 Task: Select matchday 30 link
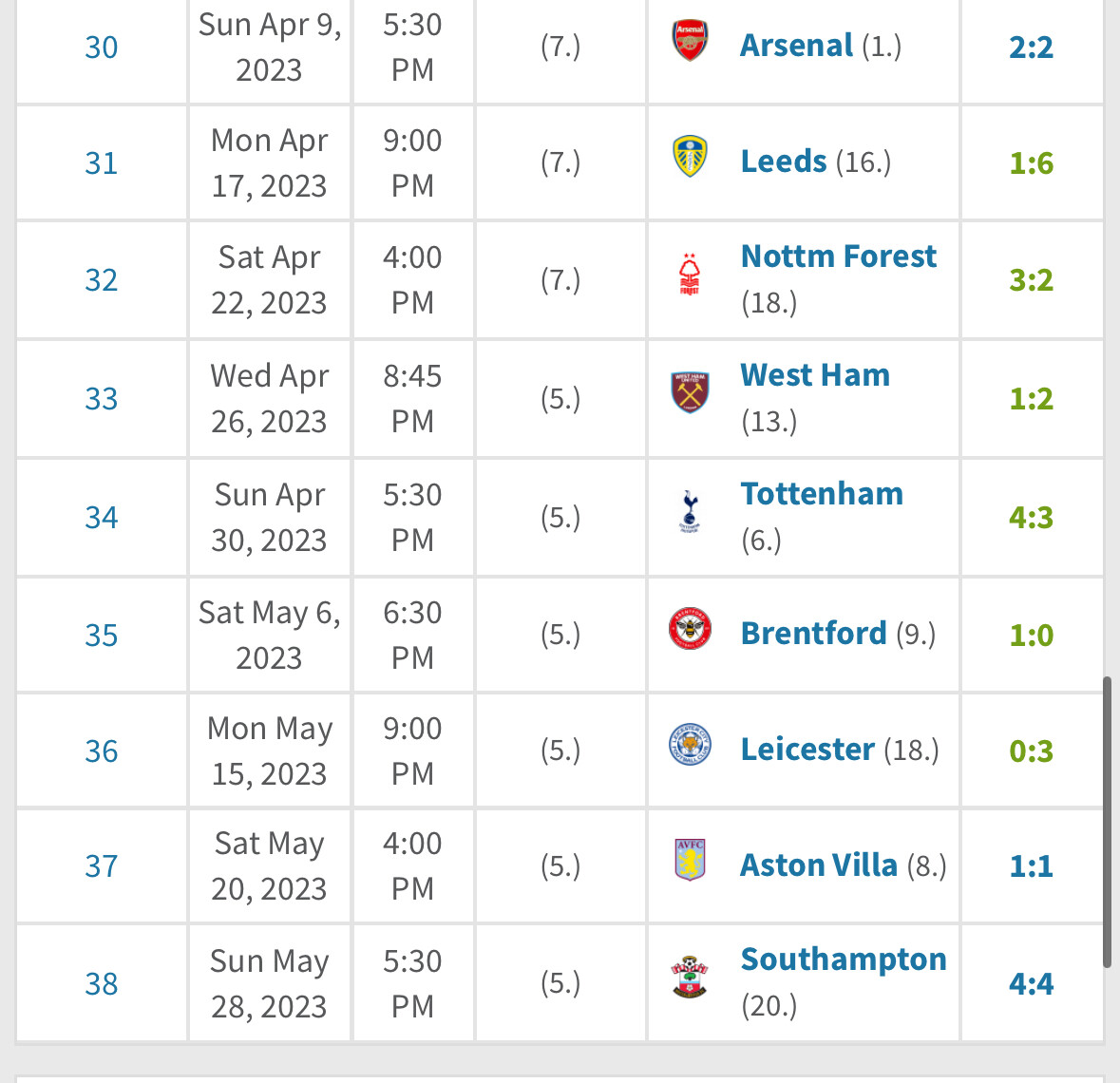tap(102, 47)
